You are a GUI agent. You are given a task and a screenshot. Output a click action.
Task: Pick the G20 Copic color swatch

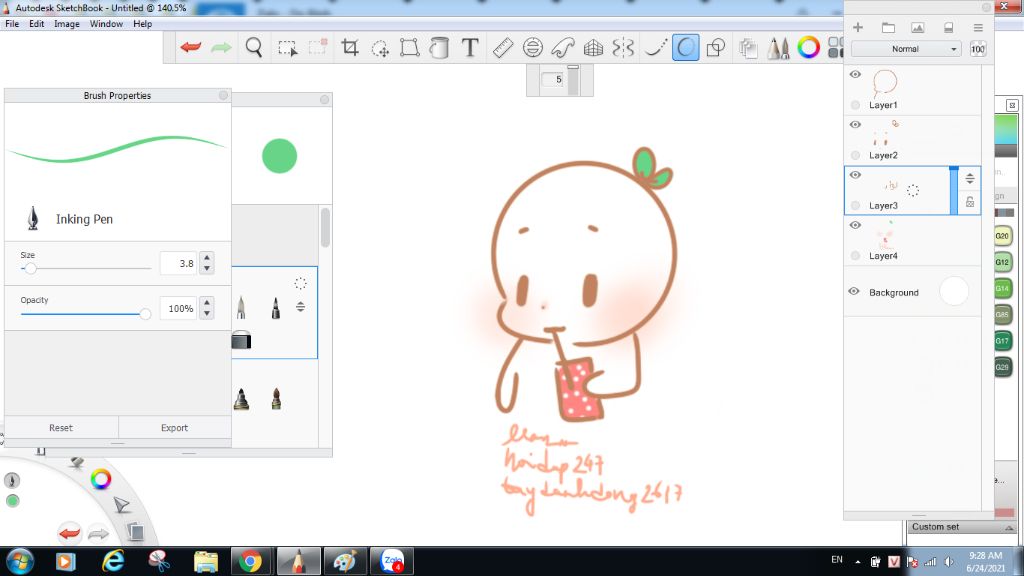tap(1002, 236)
